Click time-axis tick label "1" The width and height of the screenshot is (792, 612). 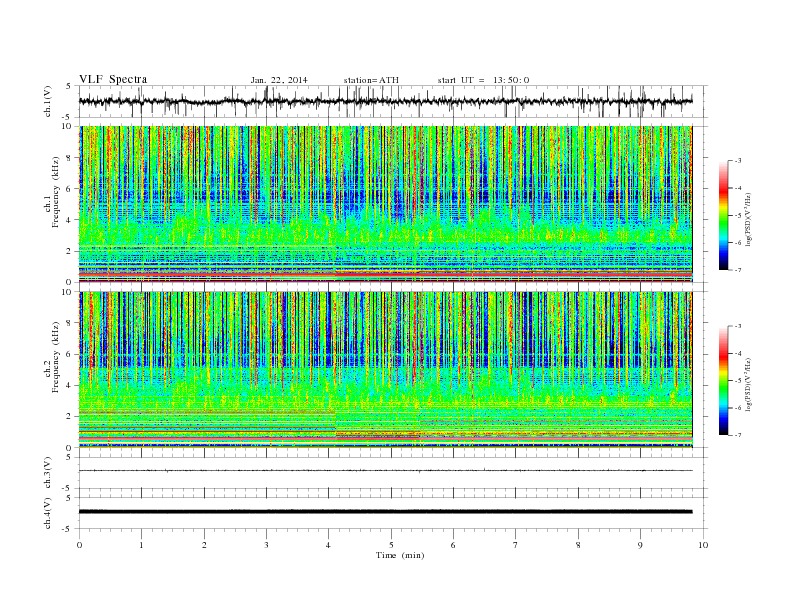click(x=141, y=545)
